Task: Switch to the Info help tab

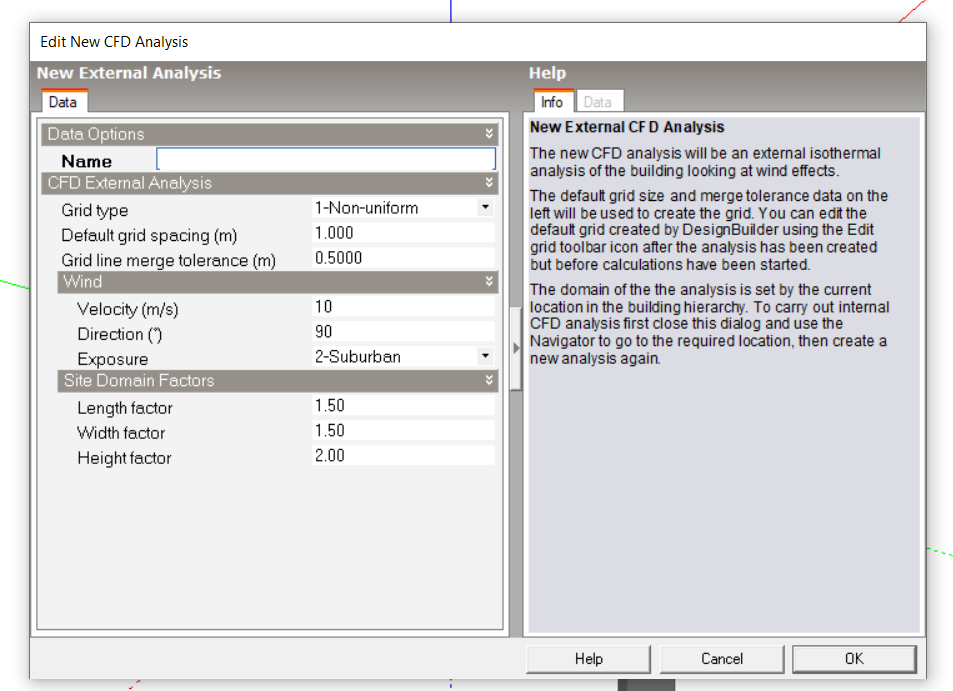Action: 552,101
